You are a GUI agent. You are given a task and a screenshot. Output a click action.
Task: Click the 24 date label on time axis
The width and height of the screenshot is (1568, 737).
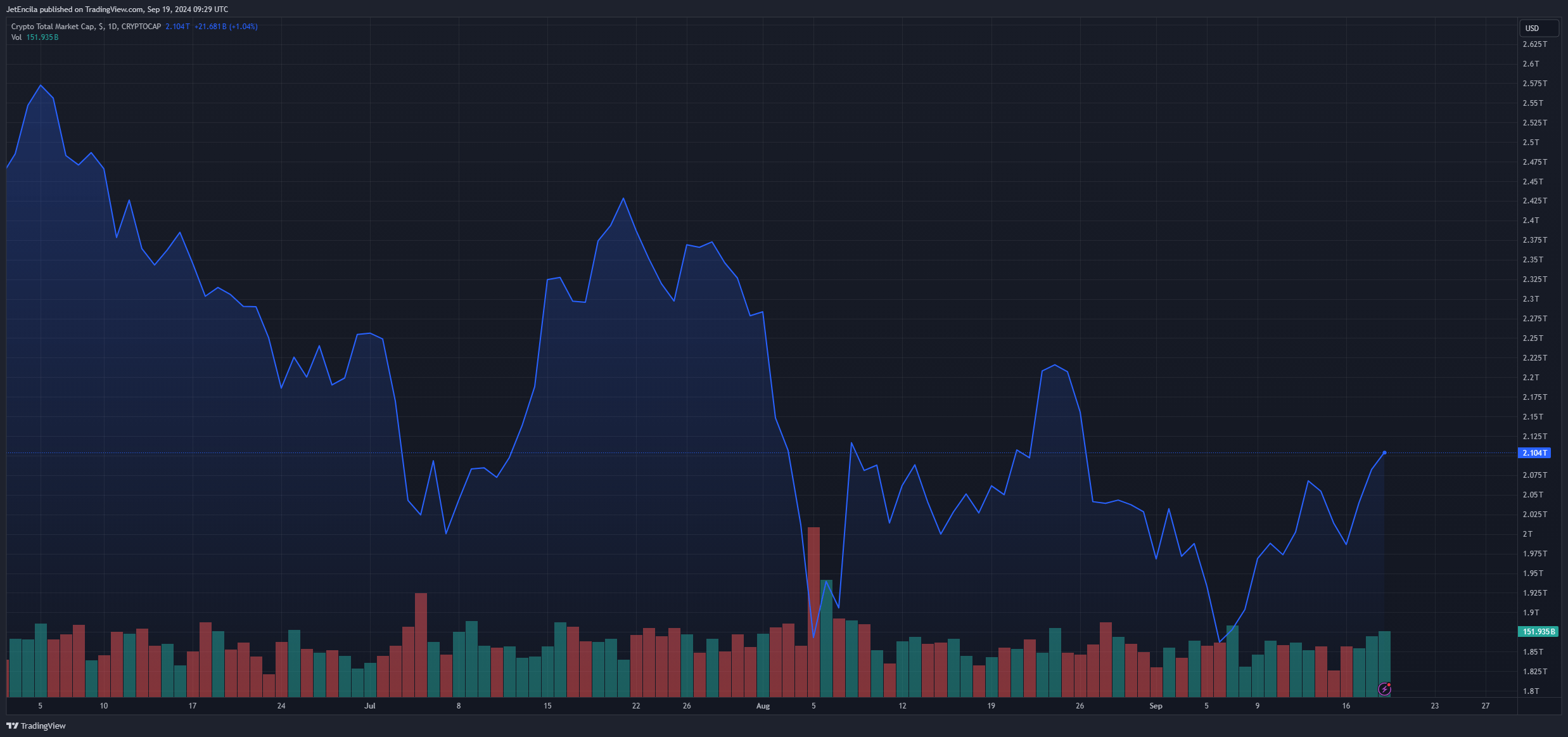click(281, 706)
